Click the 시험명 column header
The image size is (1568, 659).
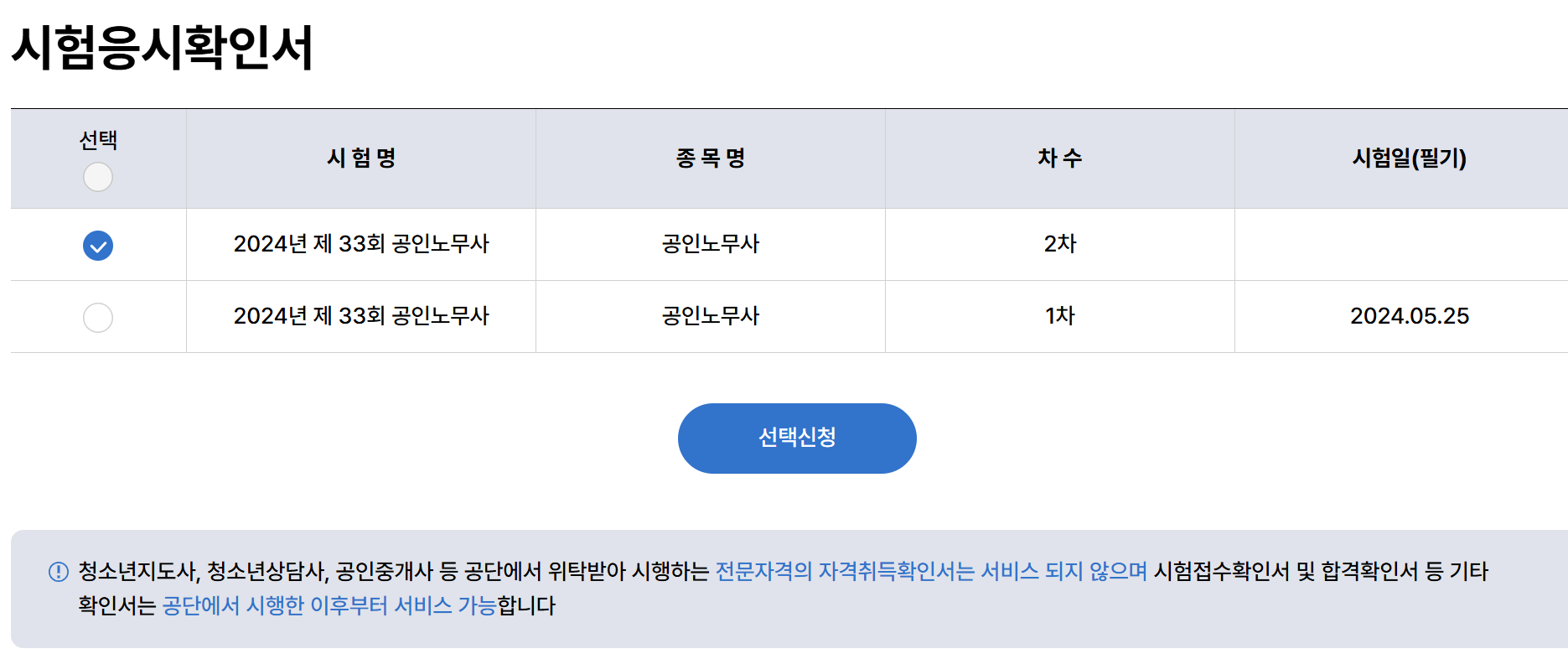click(361, 158)
